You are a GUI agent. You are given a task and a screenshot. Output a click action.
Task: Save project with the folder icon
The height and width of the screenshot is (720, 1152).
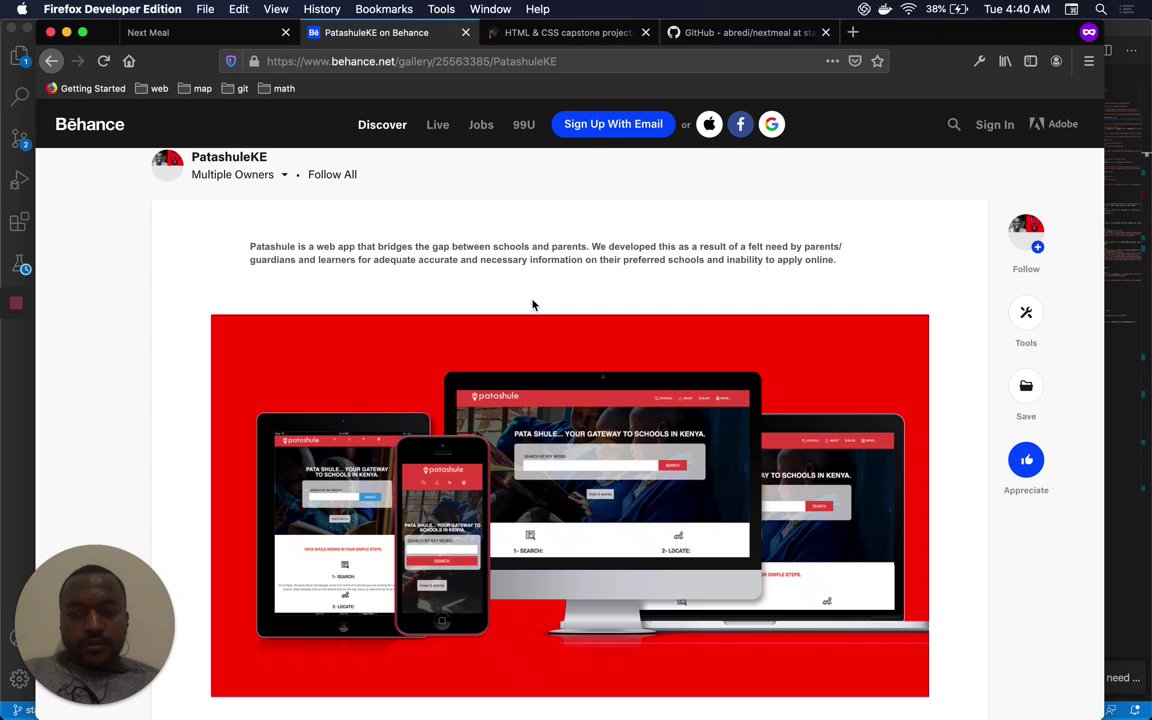pyautogui.click(x=1026, y=386)
